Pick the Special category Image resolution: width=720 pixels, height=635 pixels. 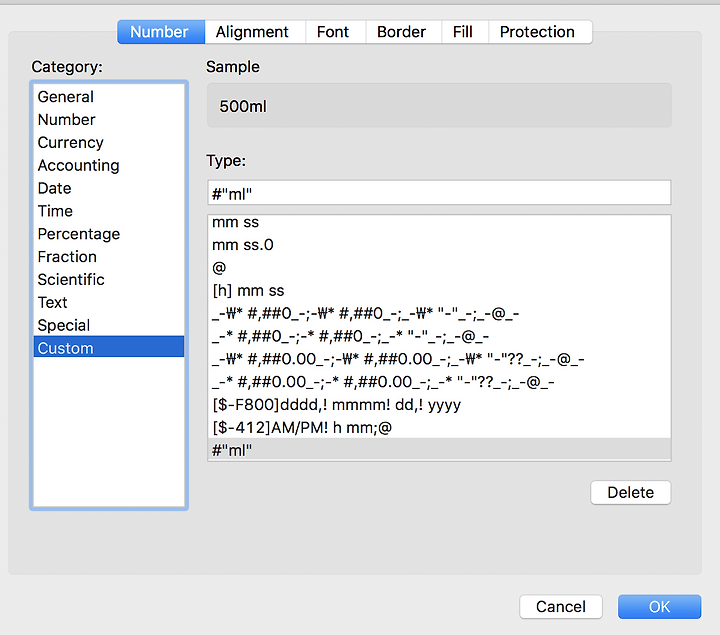point(109,325)
